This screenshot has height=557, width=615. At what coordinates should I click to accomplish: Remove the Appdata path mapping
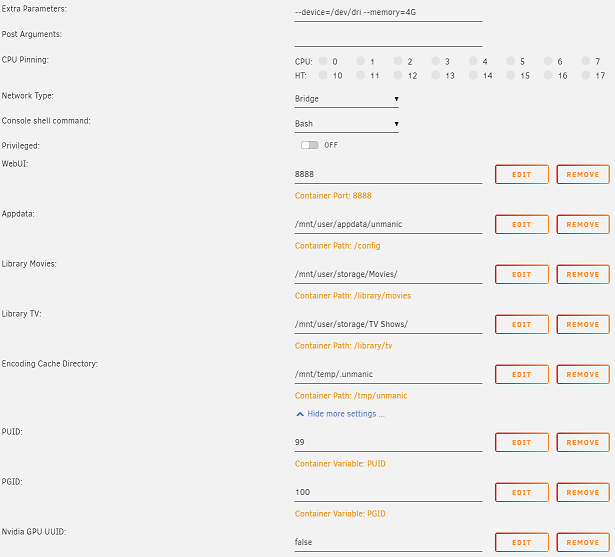coord(583,224)
